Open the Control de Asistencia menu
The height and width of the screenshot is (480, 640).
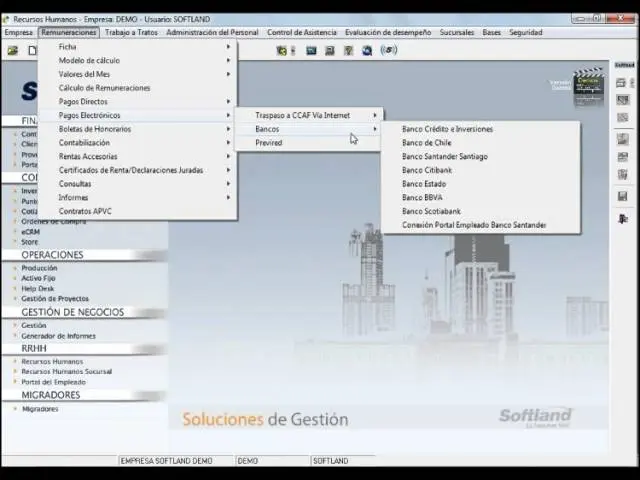coord(302,32)
